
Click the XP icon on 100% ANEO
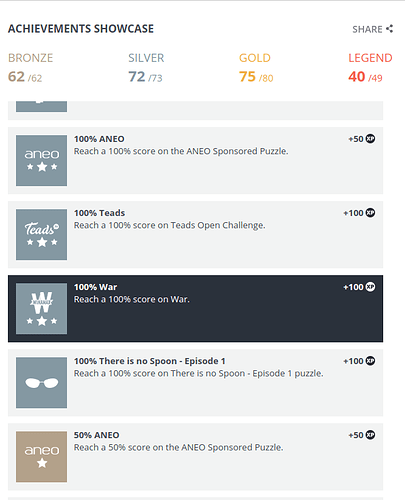click(x=370, y=138)
